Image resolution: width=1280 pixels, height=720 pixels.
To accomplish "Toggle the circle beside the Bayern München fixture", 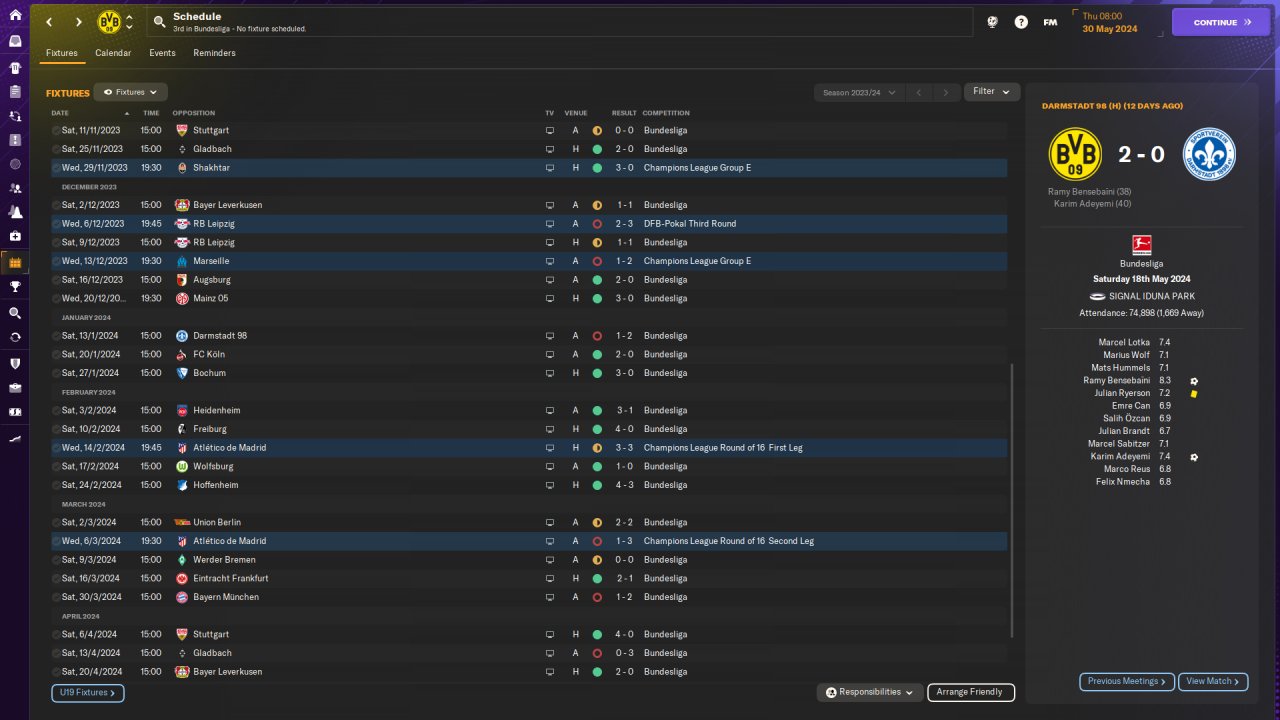I will tap(56, 597).
